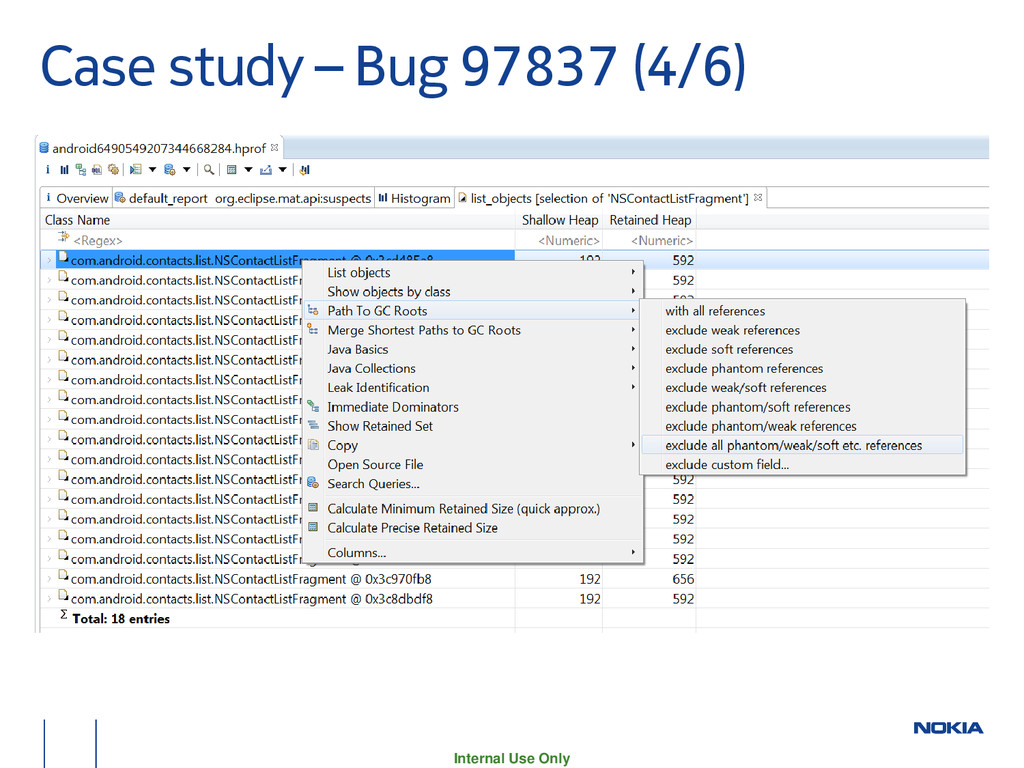Choose 'exclude all phantom/weak/soft etc. references'
This screenshot has width=1024, height=768.
pyautogui.click(x=793, y=446)
